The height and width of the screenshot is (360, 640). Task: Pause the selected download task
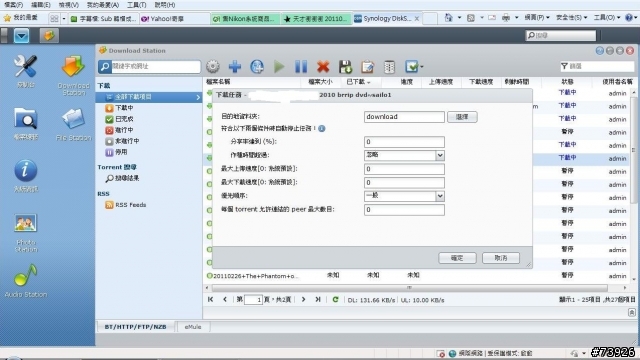(301, 67)
